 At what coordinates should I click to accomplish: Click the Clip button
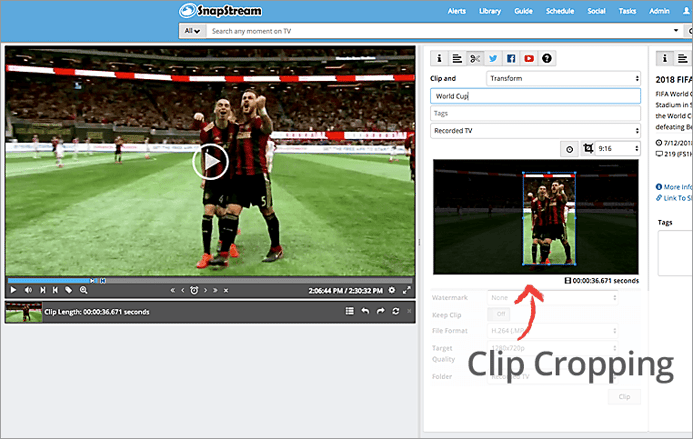click(623, 397)
